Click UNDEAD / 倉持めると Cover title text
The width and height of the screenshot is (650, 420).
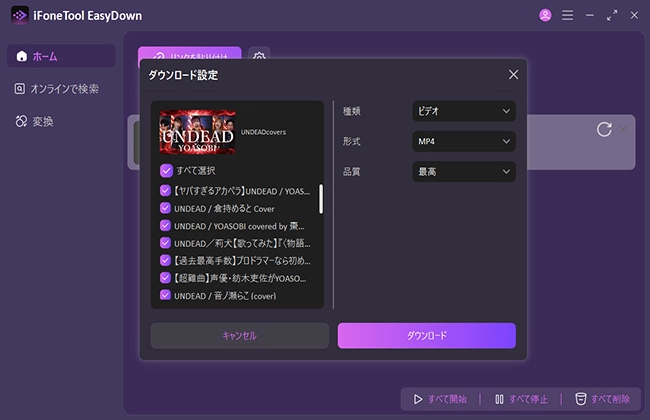tap(224, 209)
